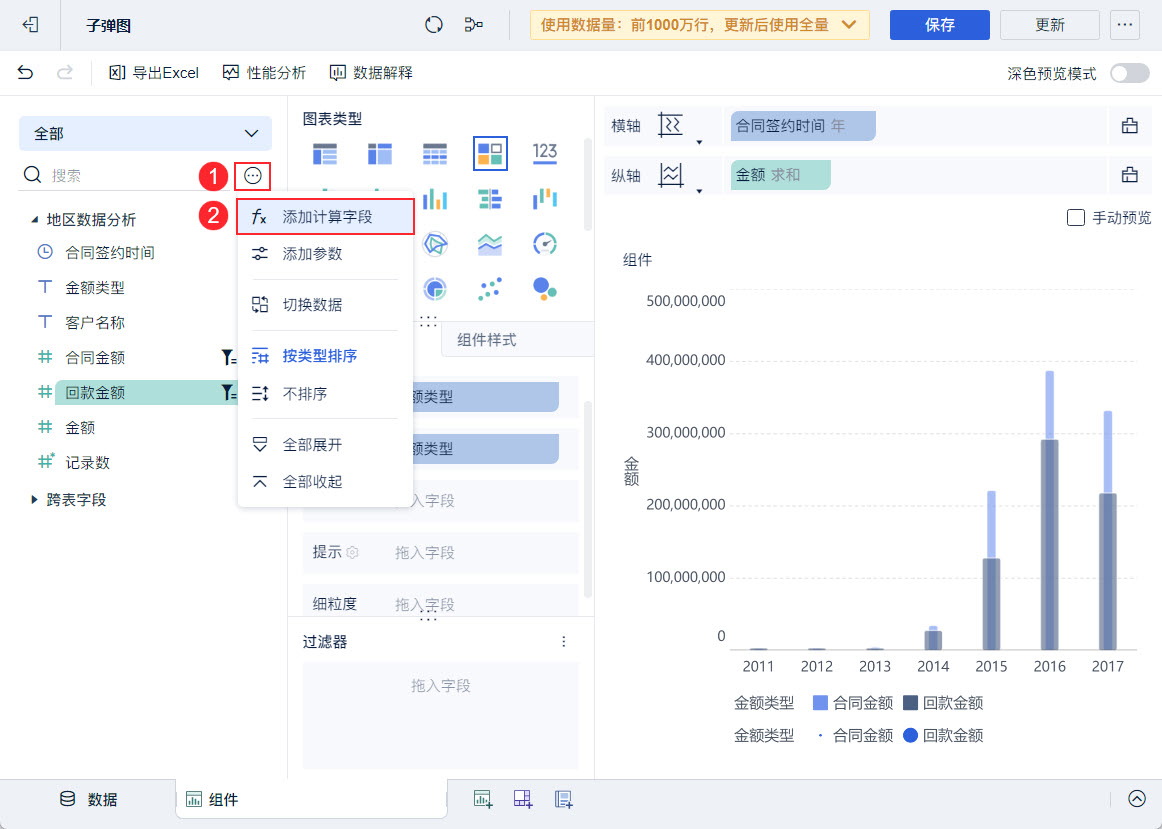
Task: Toggle 深色预览模式 dark preview switch
Action: click(x=1129, y=73)
